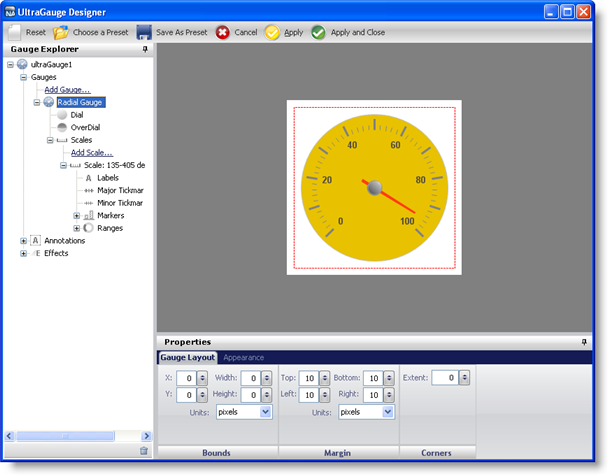Open Choose a Preset folder icon

point(61,32)
